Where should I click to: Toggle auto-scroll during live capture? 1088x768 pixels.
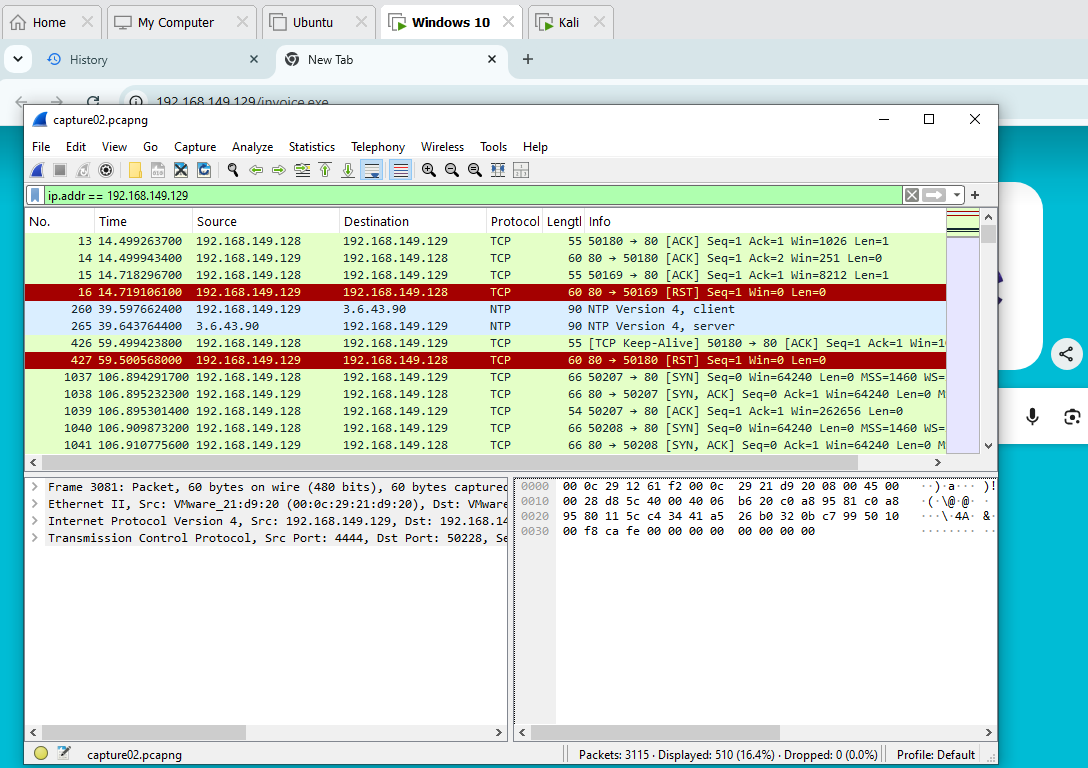[x=372, y=170]
